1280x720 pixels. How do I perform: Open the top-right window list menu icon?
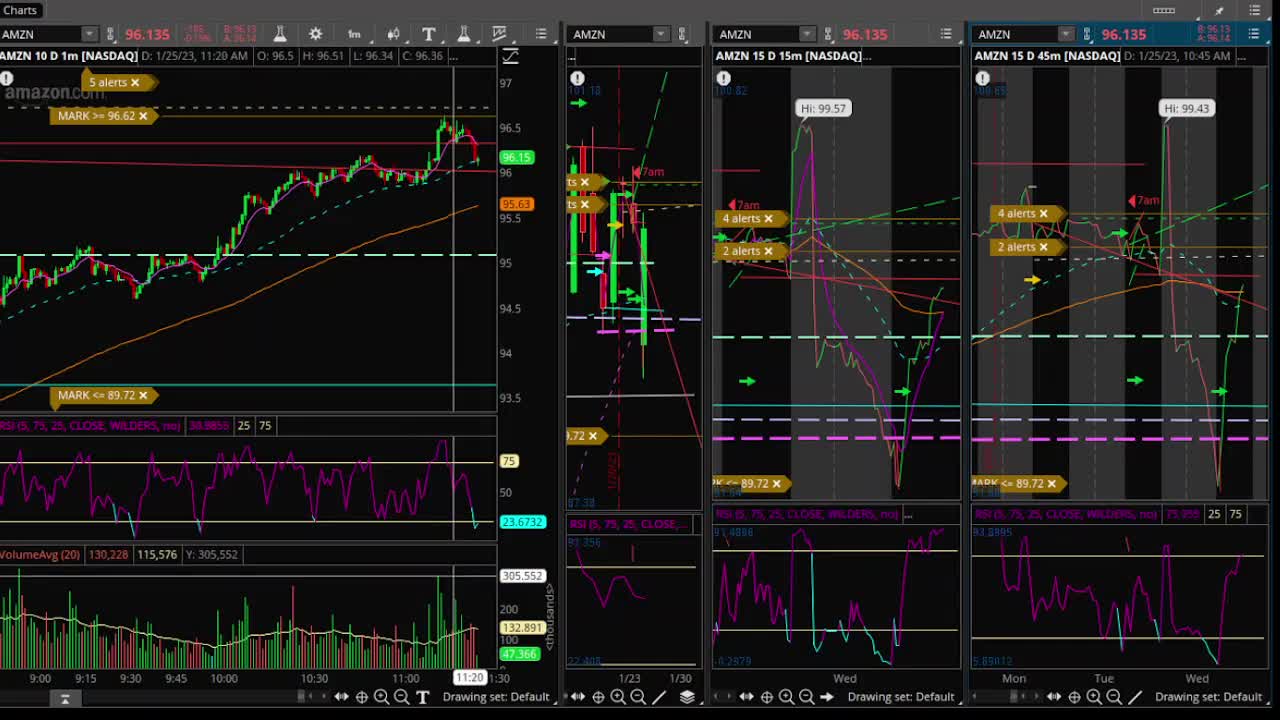(x=1256, y=10)
